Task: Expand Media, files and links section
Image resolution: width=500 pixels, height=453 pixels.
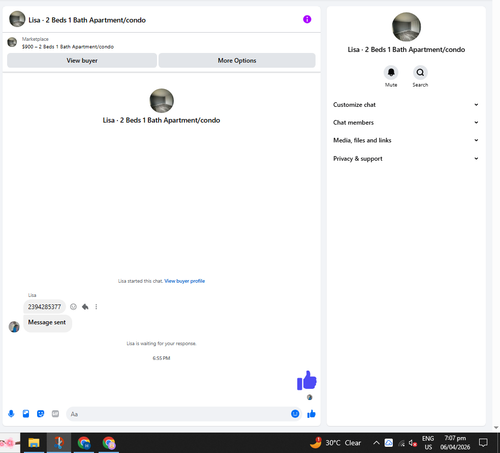Action: (406, 140)
